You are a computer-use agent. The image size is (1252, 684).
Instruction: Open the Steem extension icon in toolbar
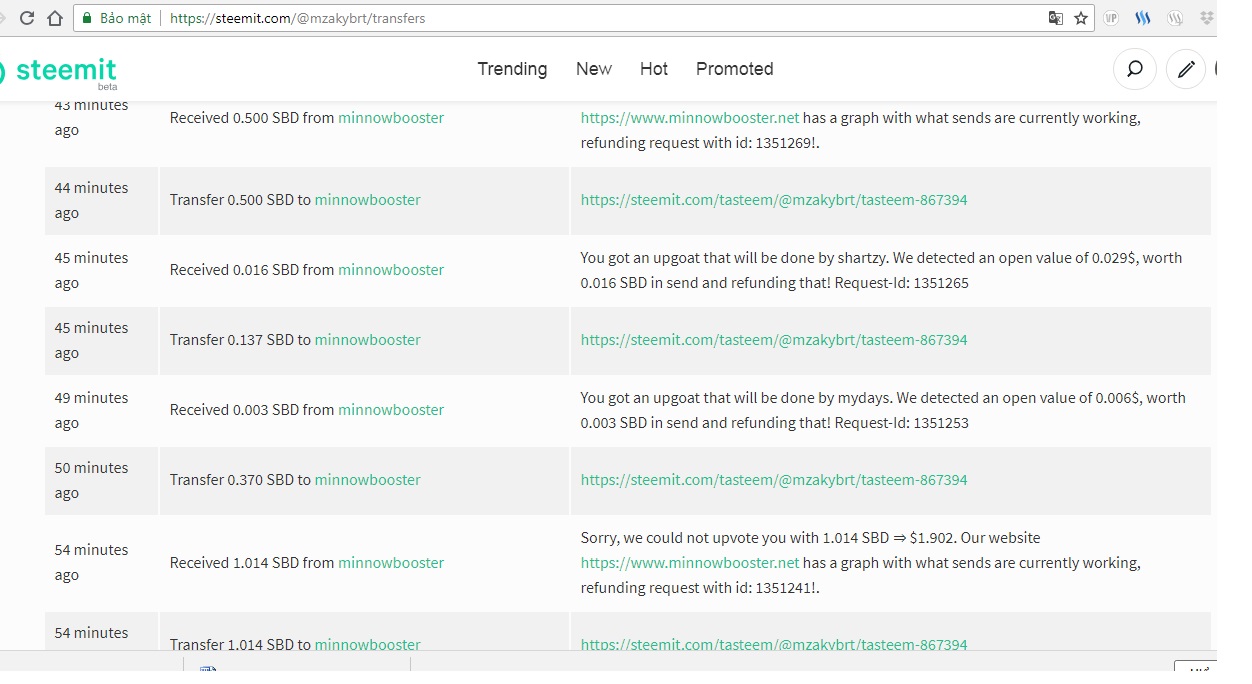point(1143,18)
